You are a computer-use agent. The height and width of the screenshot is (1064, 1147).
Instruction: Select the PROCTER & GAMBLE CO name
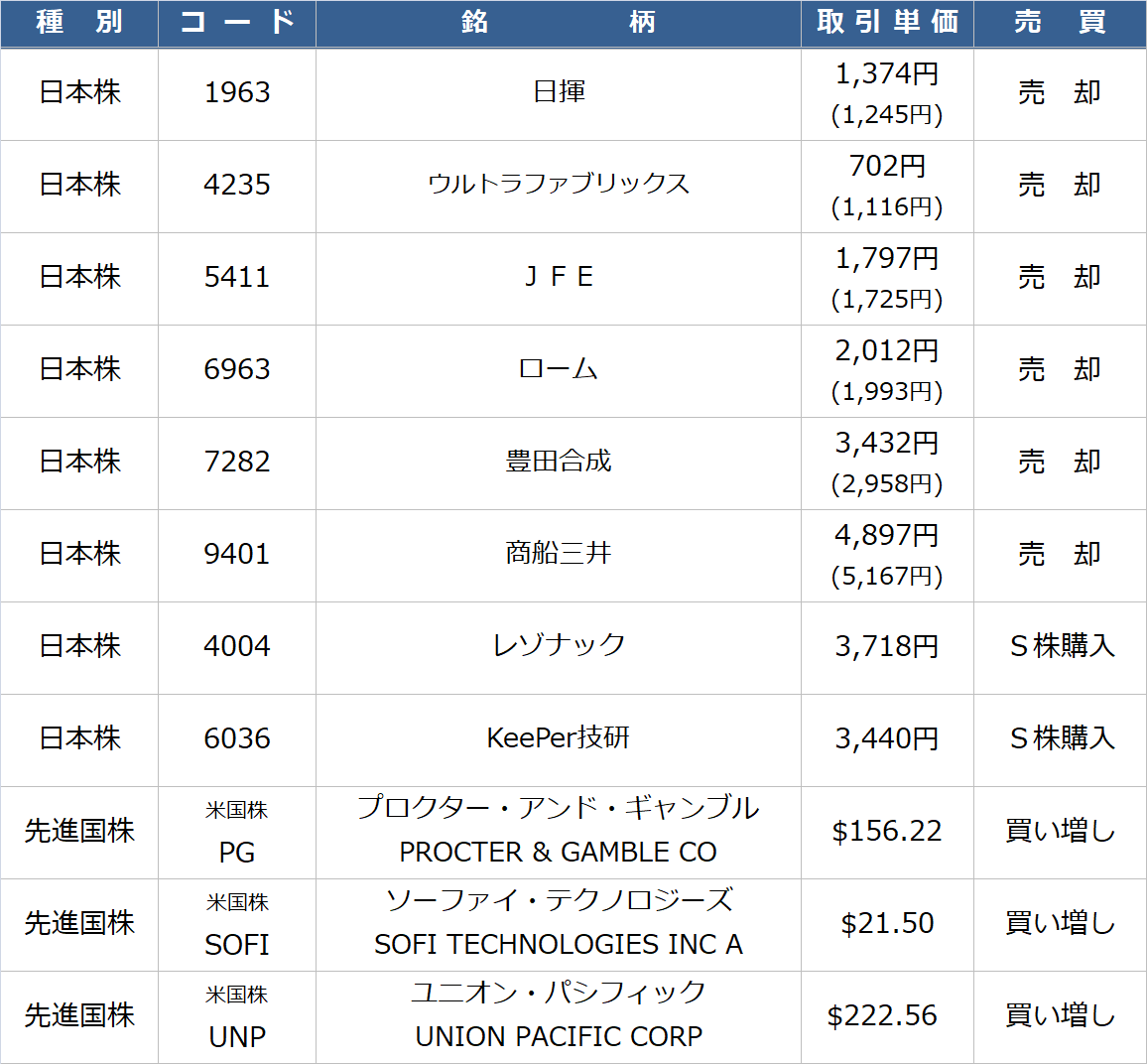coord(559,852)
